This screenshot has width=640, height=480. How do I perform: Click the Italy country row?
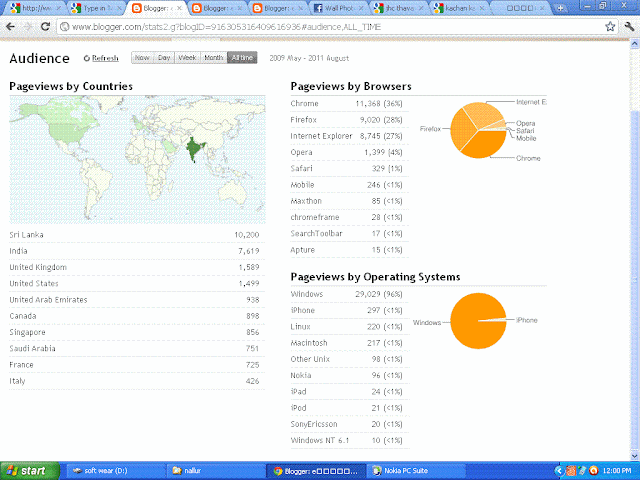[137, 381]
